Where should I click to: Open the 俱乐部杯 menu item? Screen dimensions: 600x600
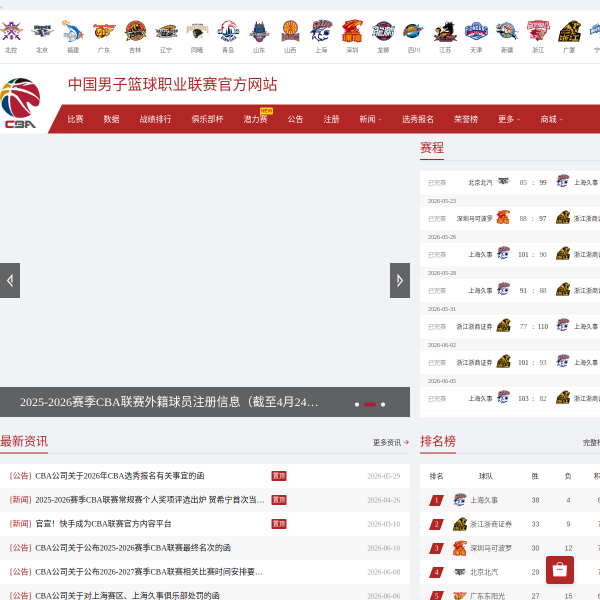(x=207, y=119)
